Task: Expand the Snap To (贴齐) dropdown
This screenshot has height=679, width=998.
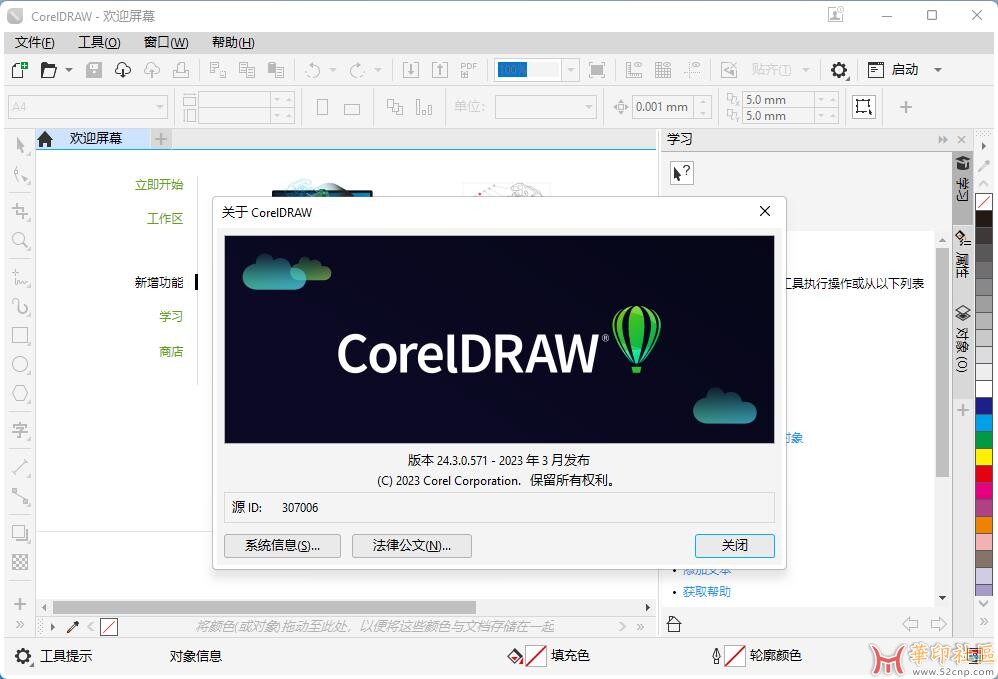Action: click(x=806, y=70)
